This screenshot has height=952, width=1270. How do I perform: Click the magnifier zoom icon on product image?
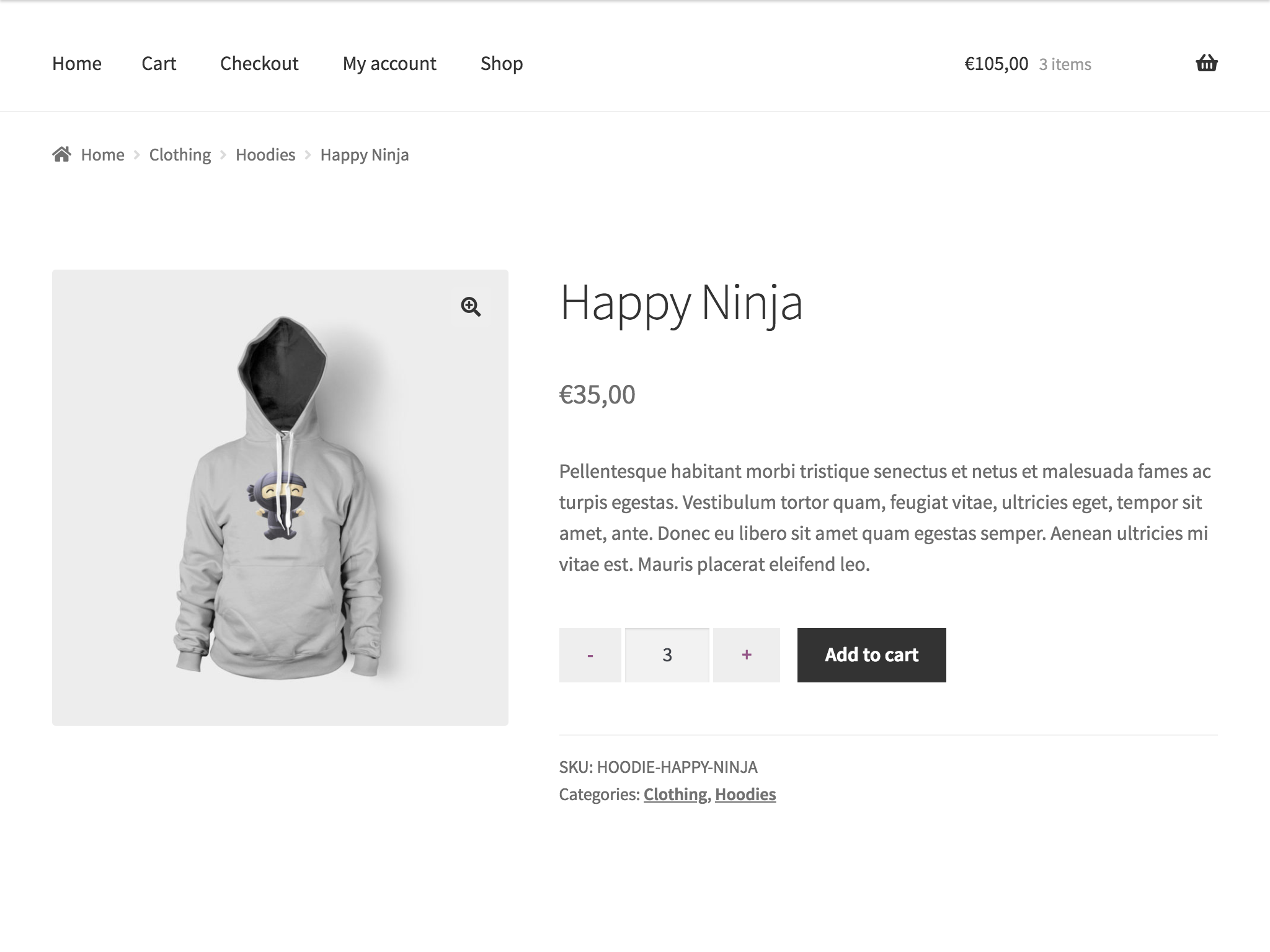[x=471, y=306]
